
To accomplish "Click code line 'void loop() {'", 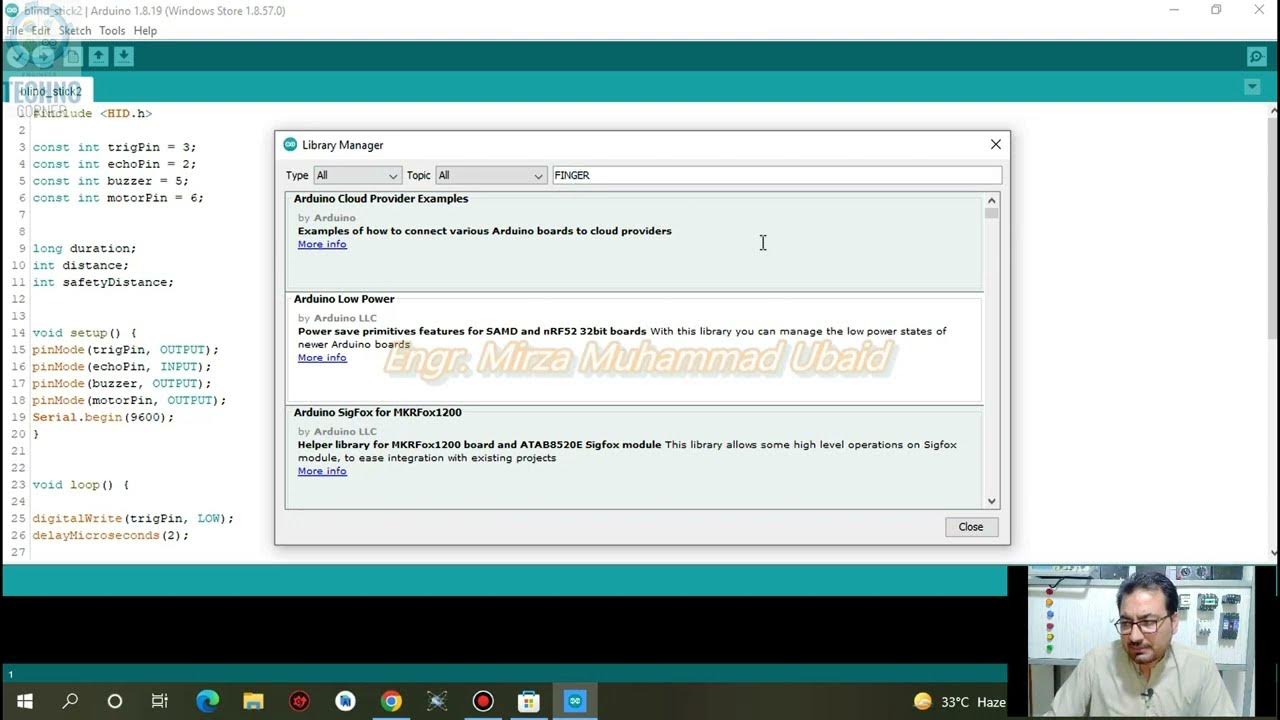I will pos(81,485).
